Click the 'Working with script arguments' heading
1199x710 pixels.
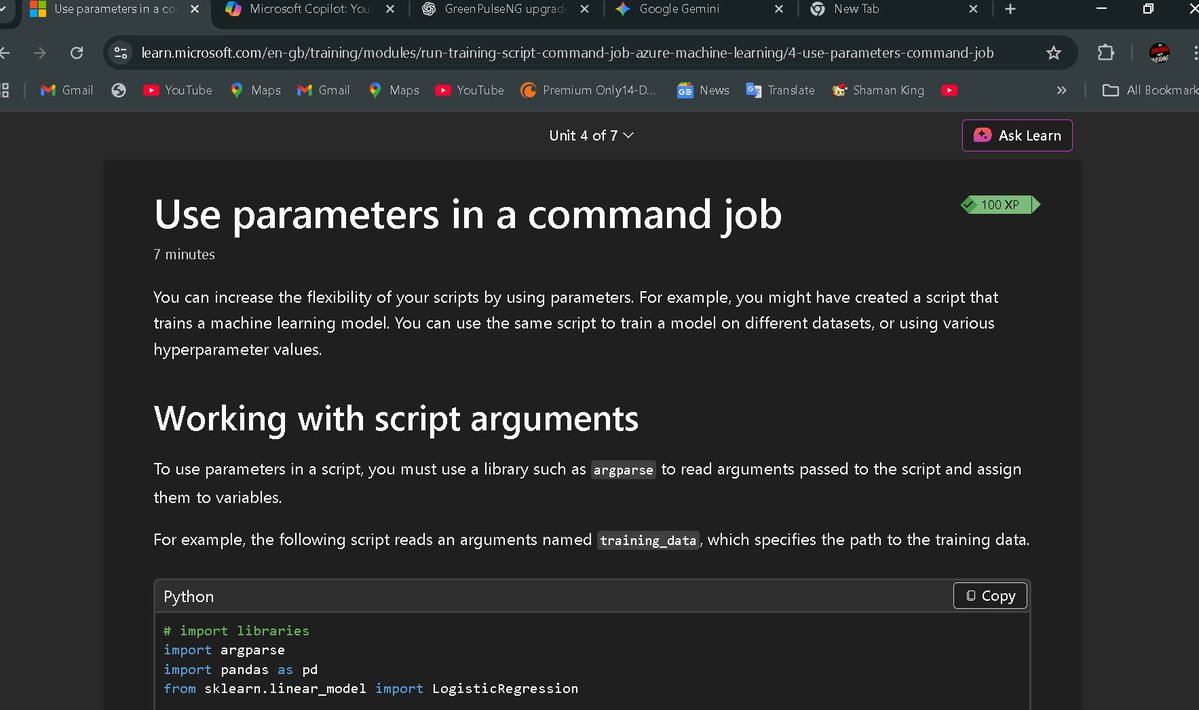(396, 419)
